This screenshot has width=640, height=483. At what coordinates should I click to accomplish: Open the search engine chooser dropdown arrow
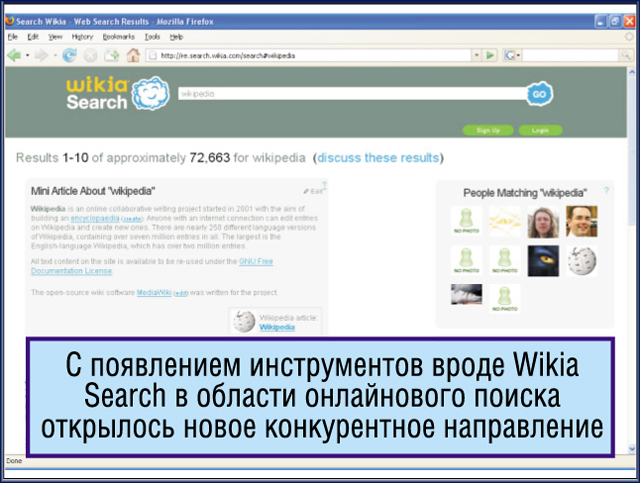coord(518,55)
